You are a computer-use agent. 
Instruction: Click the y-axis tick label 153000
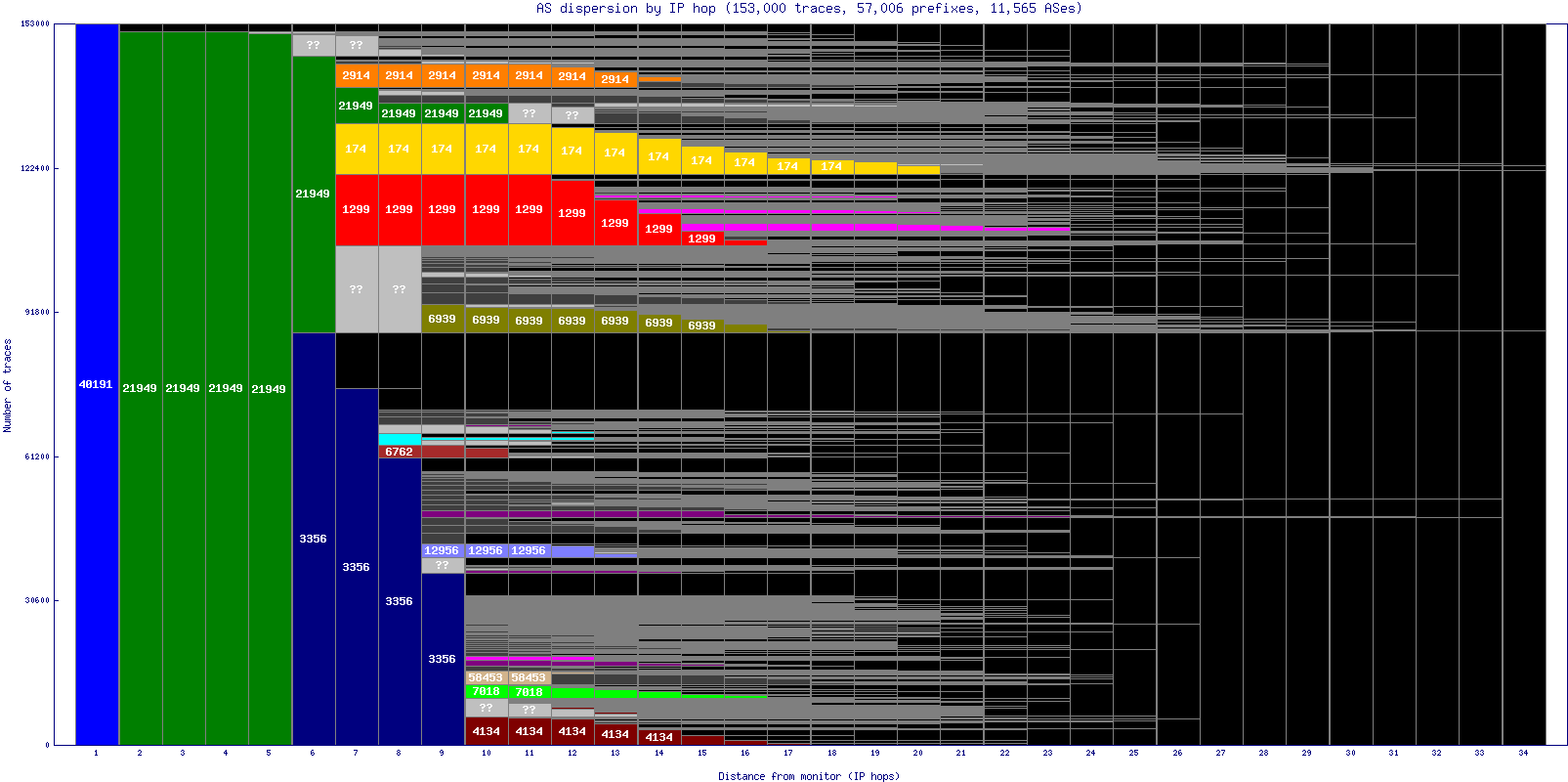pos(35,23)
